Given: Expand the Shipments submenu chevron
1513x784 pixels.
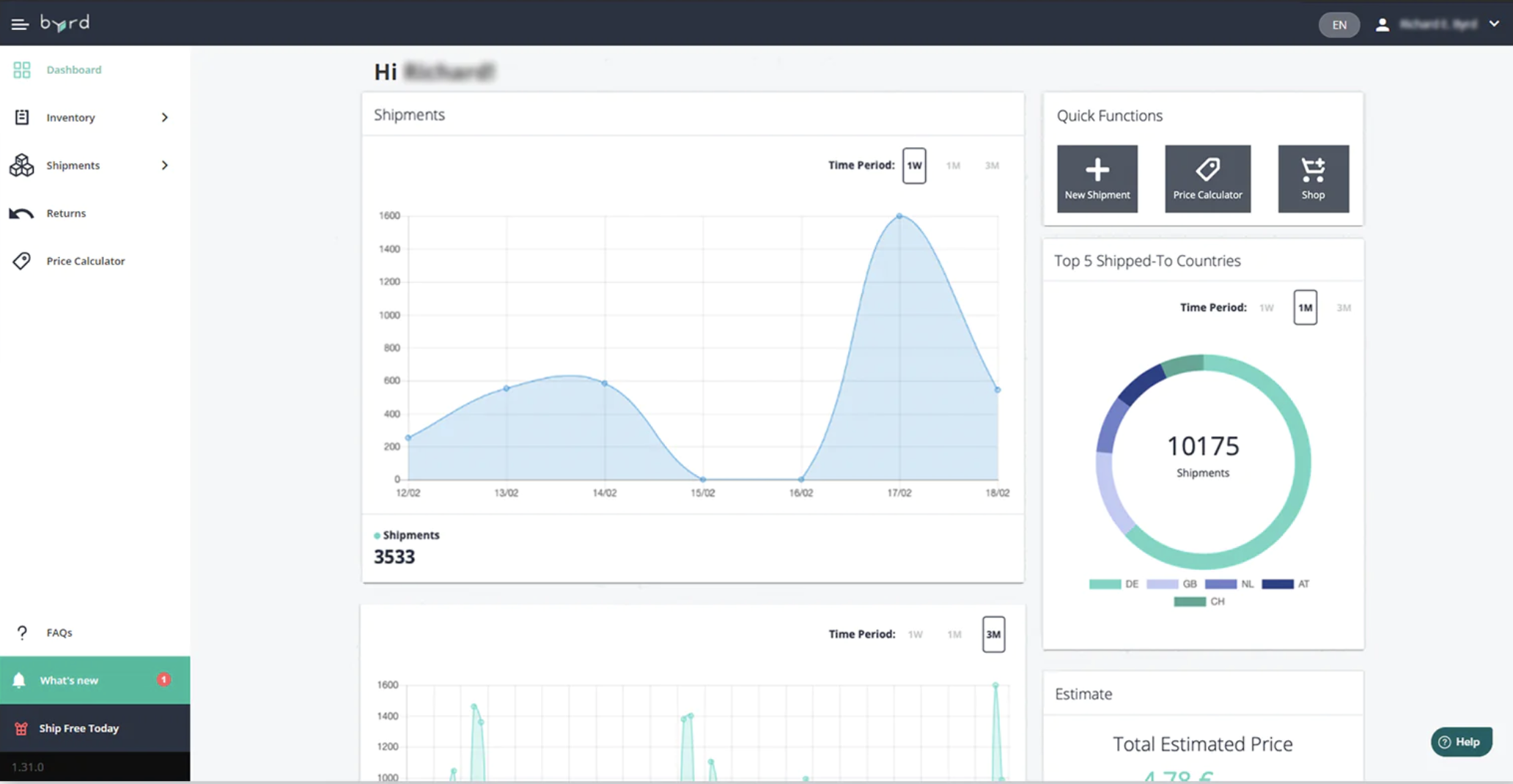Looking at the screenshot, I should click(165, 166).
